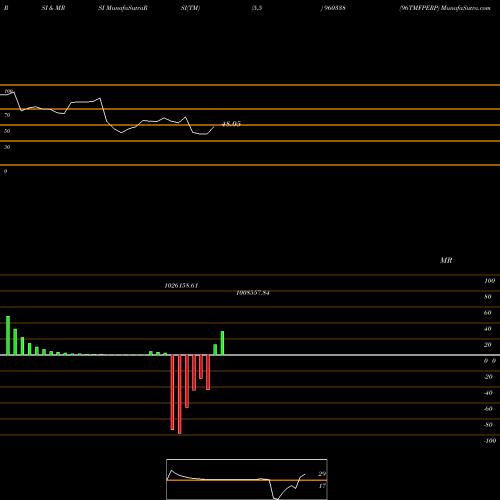500x500 pixels.
Task: Click the value 17 in the mini chart
Action: pos(322,486)
